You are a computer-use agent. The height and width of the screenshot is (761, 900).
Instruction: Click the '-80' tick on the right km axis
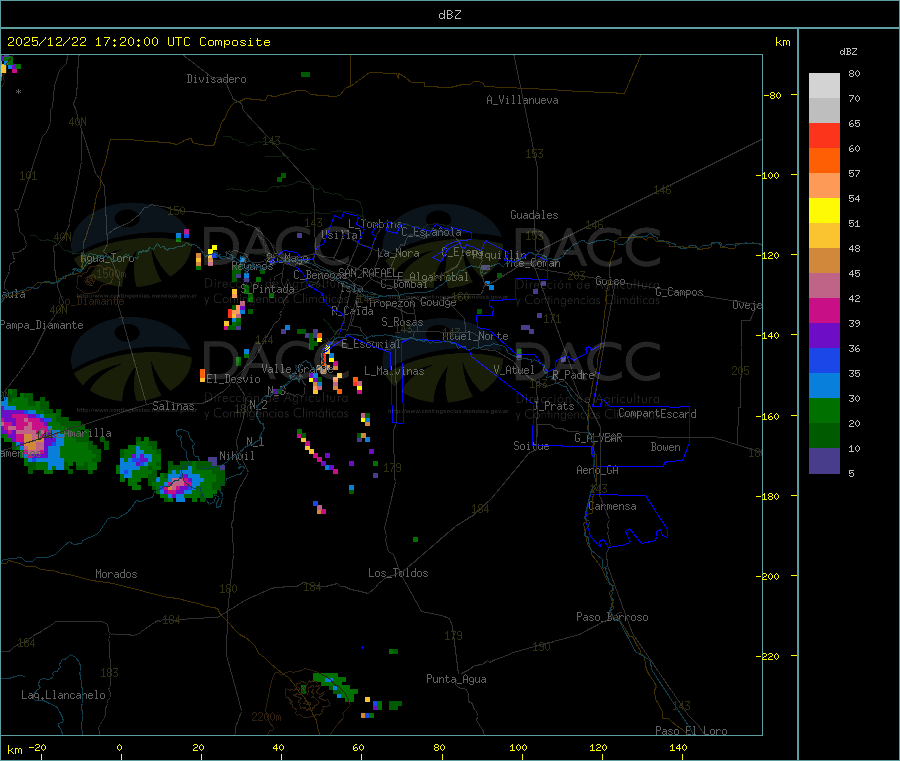point(773,95)
